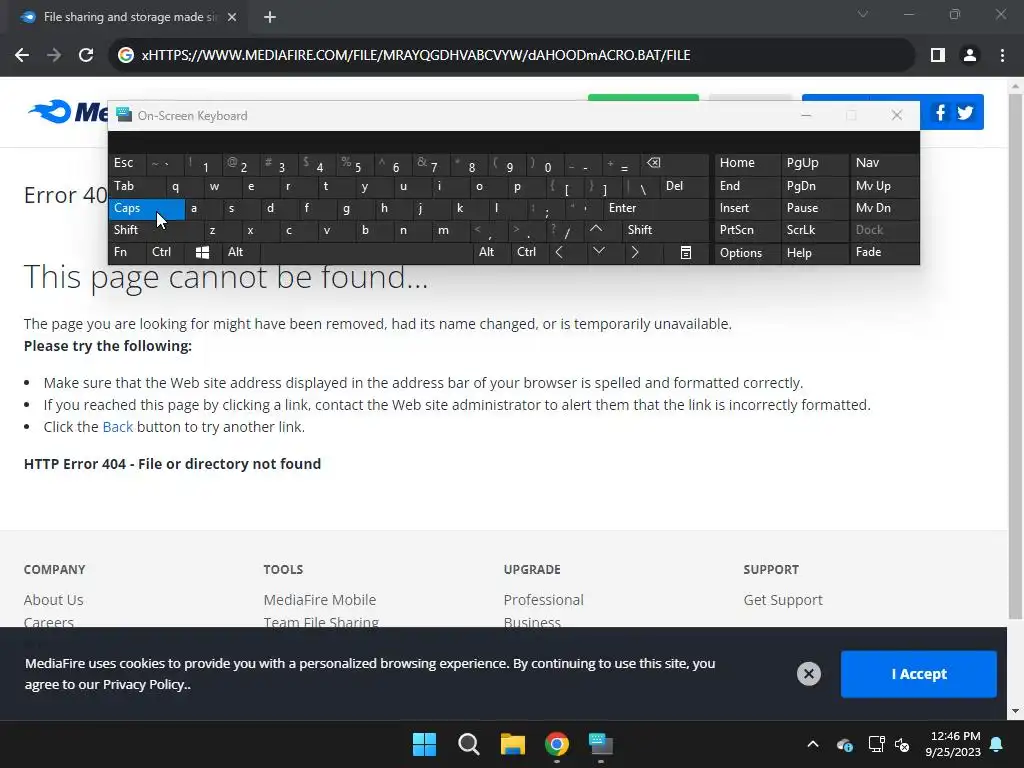Click the spacebar on On-Screen Keyboard

pyautogui.click(x=367, y=252)
